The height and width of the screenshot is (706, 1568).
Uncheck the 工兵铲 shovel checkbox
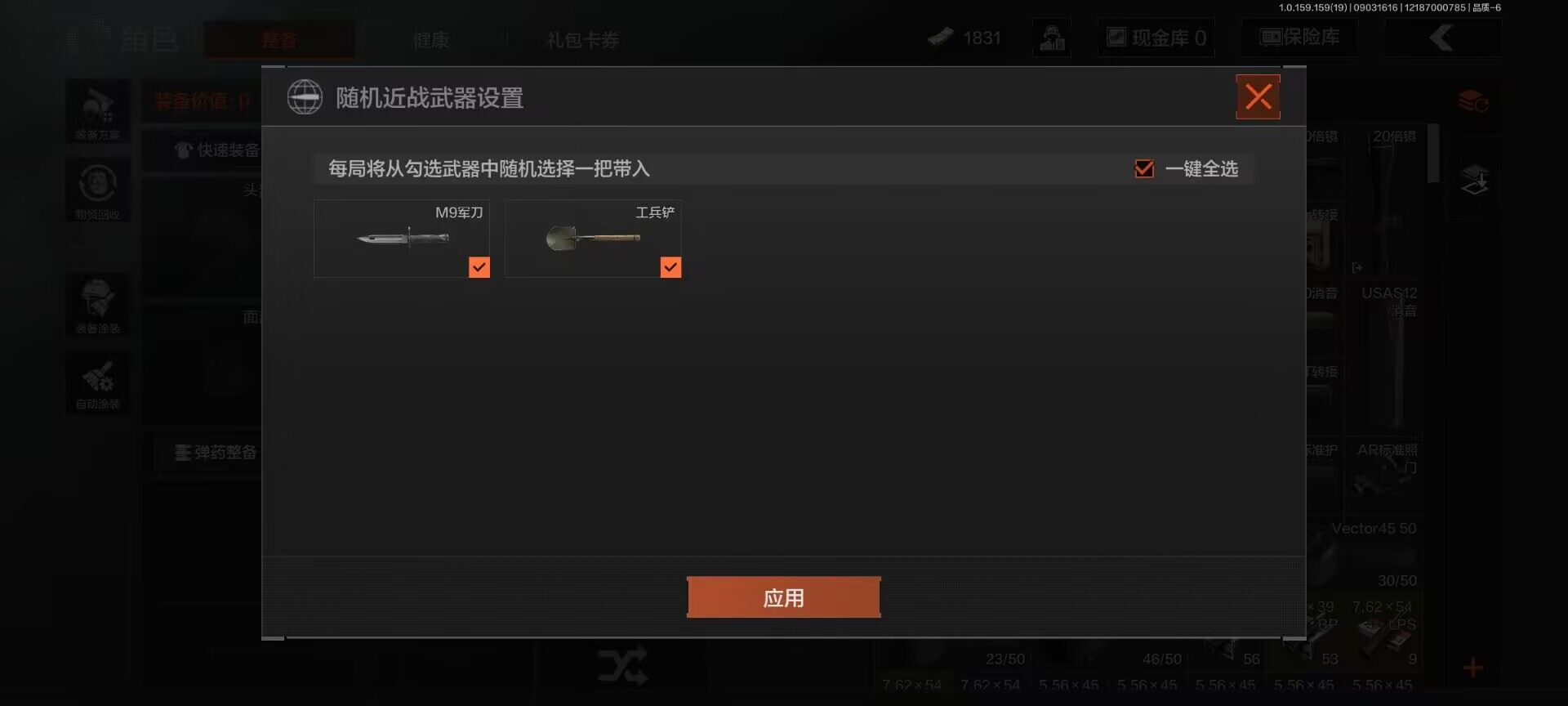coord(670,267)
